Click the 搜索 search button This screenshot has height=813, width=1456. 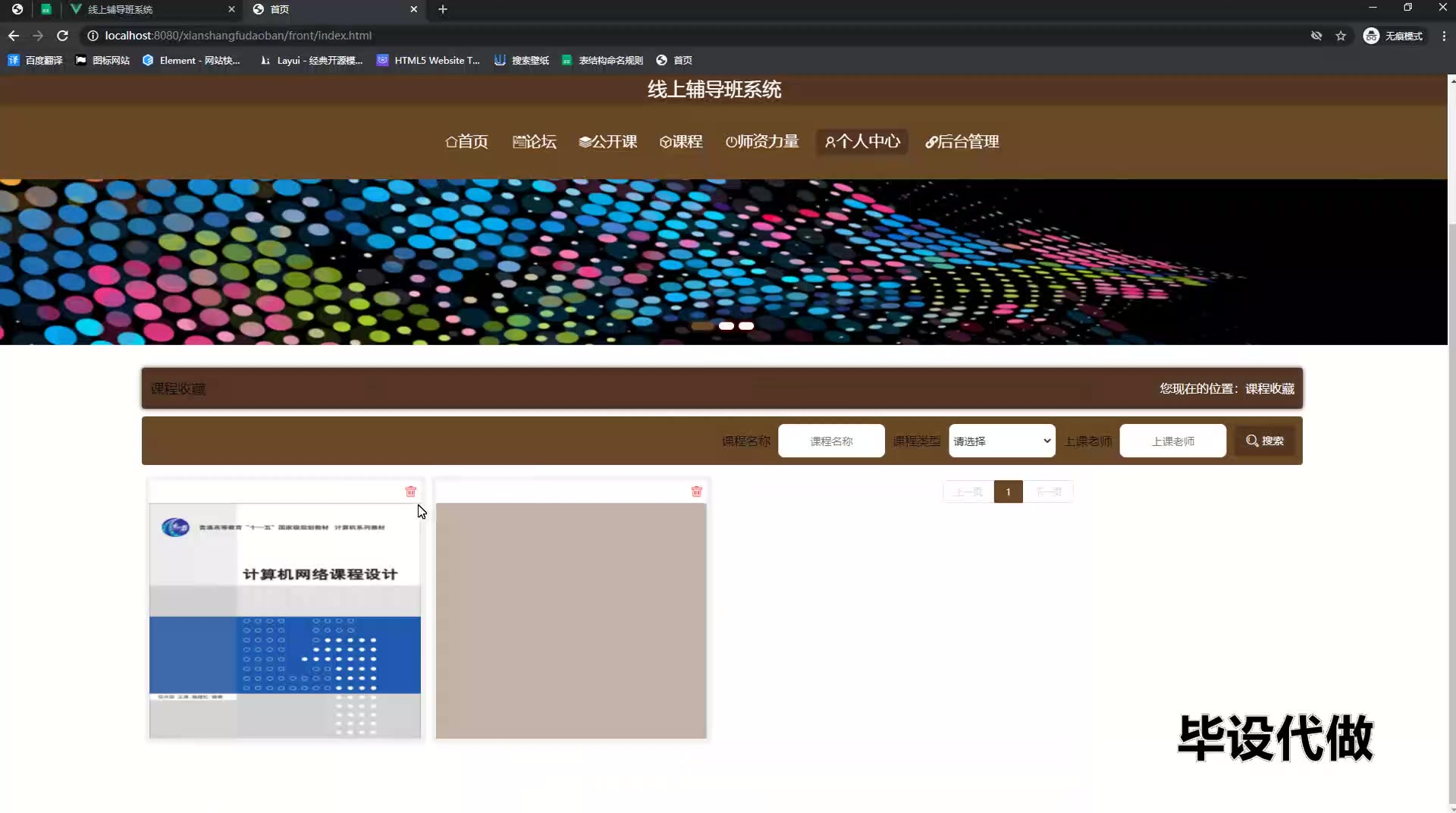1265,441
